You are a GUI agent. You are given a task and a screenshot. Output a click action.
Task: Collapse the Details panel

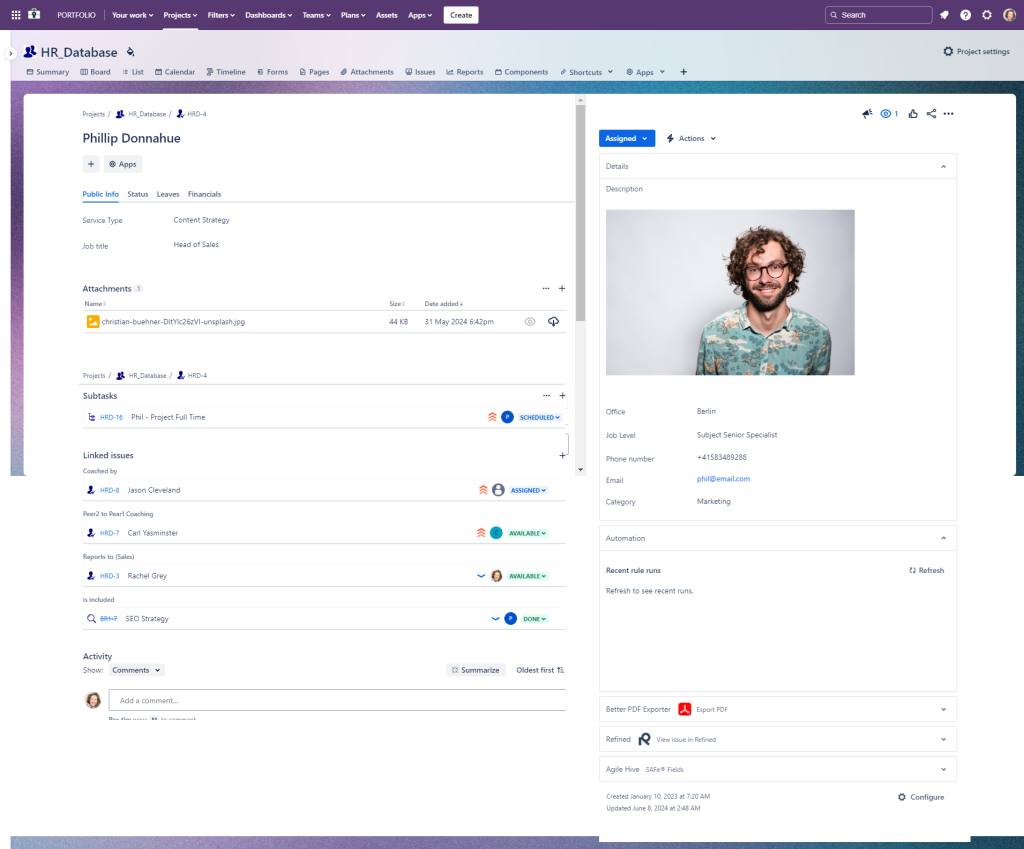coord(941,166)
